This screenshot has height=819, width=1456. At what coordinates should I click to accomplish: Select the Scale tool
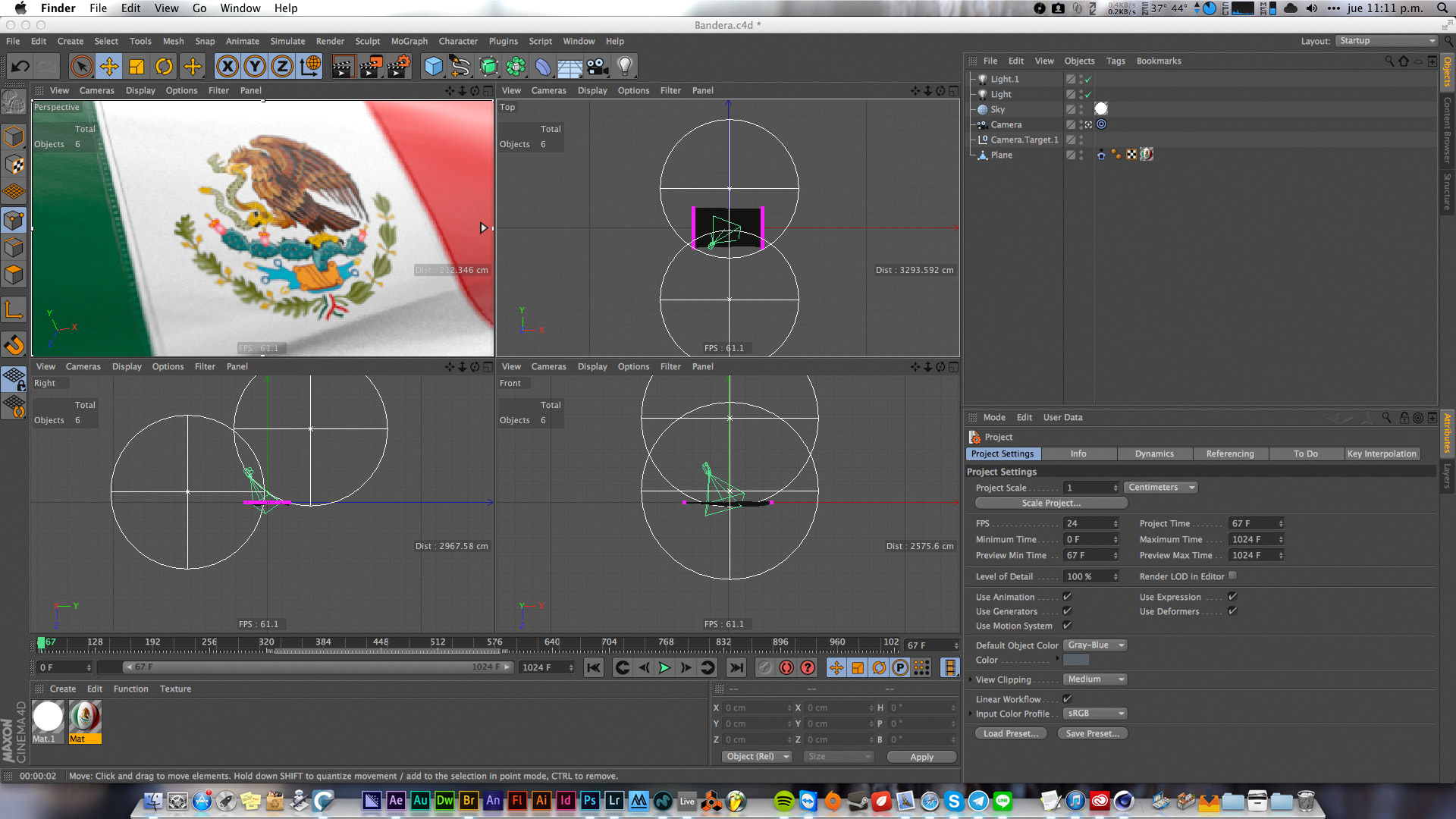tap(136, 67)
